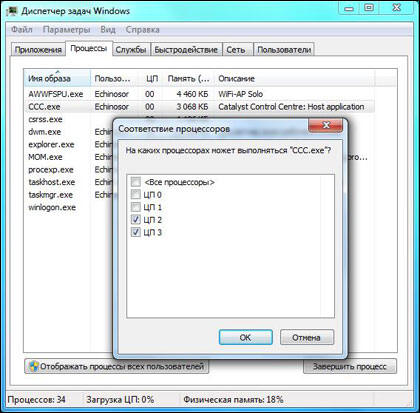The width and height of the screenshot is (420, 413).
Task: Click the 3 068 КБ memory value
Action: point(192,107)
